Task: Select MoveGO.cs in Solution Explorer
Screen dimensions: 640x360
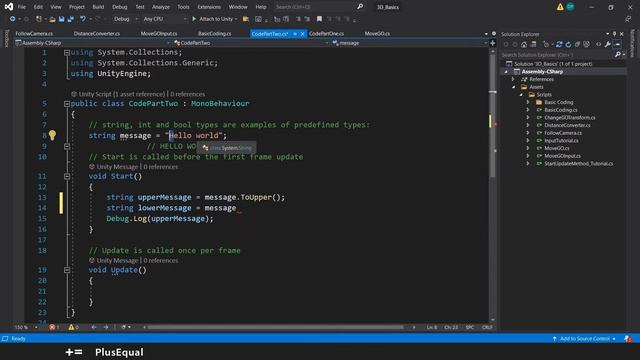Action: tap(557, 148)
